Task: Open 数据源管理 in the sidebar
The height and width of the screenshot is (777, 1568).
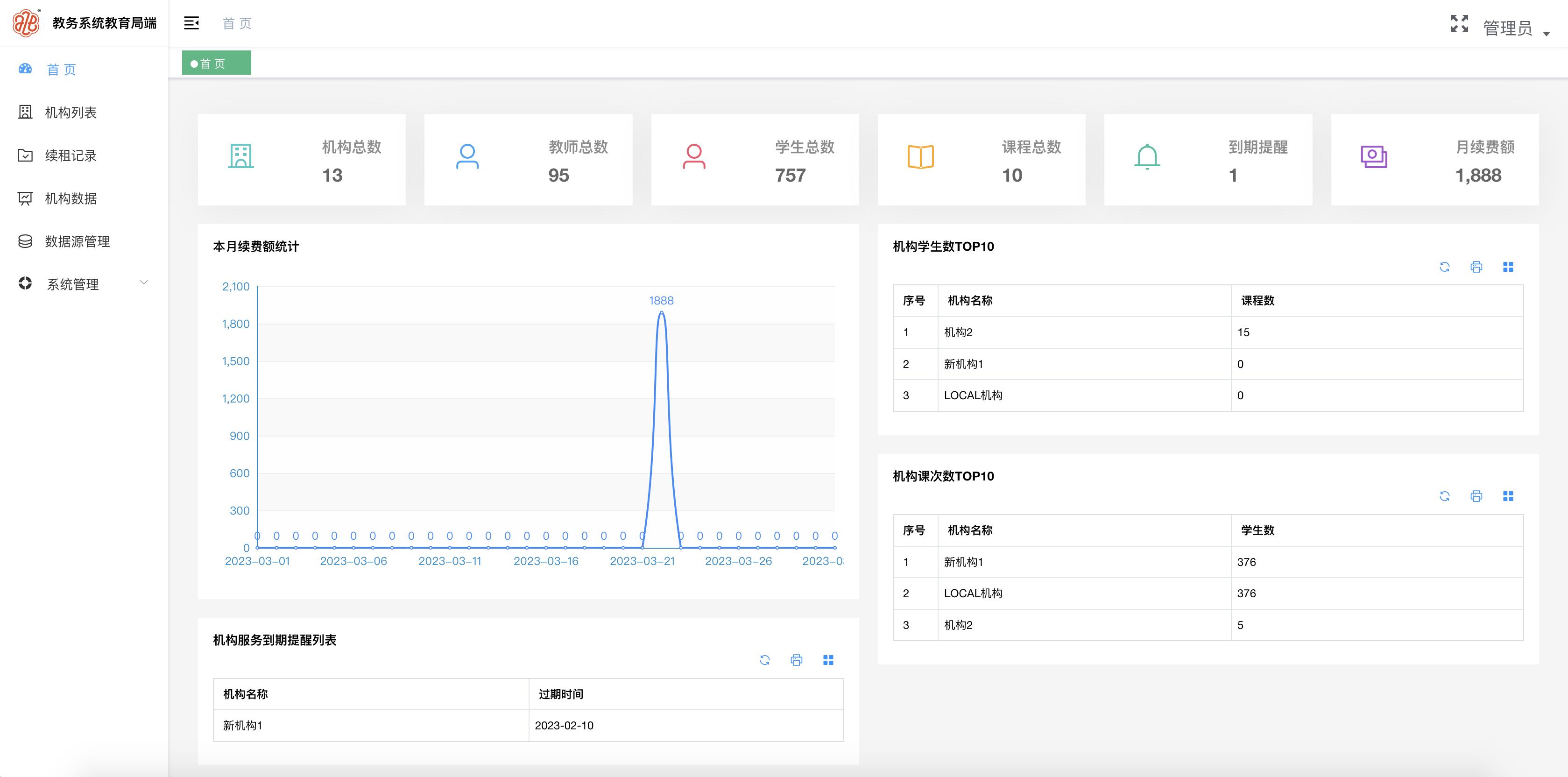Action: coord(76,241)
